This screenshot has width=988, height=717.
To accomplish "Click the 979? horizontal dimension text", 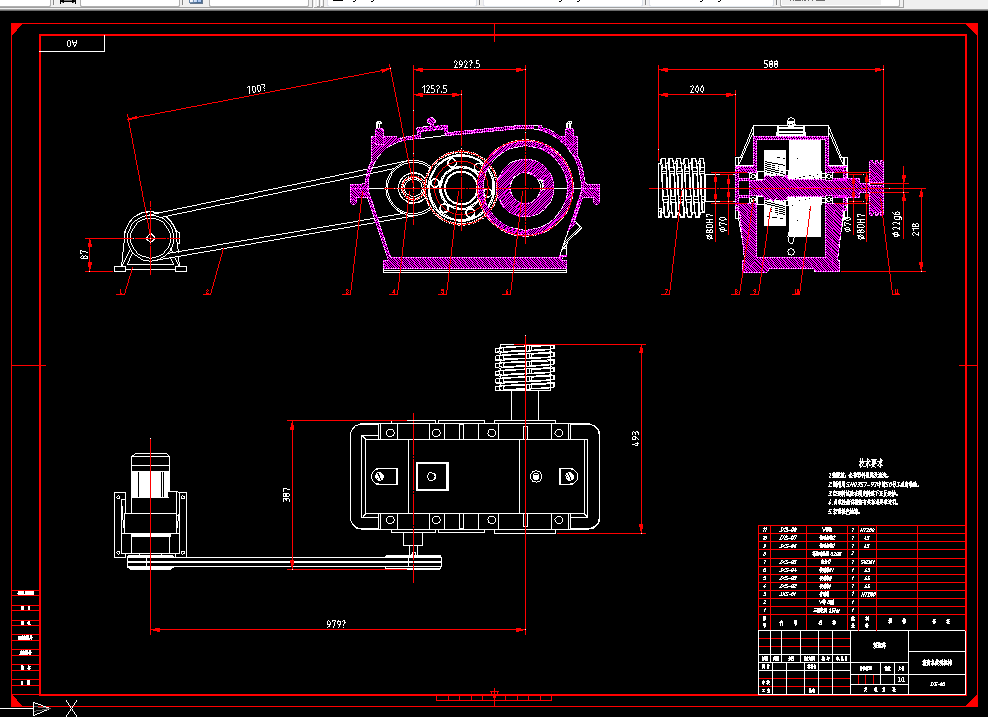I will pos(336,624).
